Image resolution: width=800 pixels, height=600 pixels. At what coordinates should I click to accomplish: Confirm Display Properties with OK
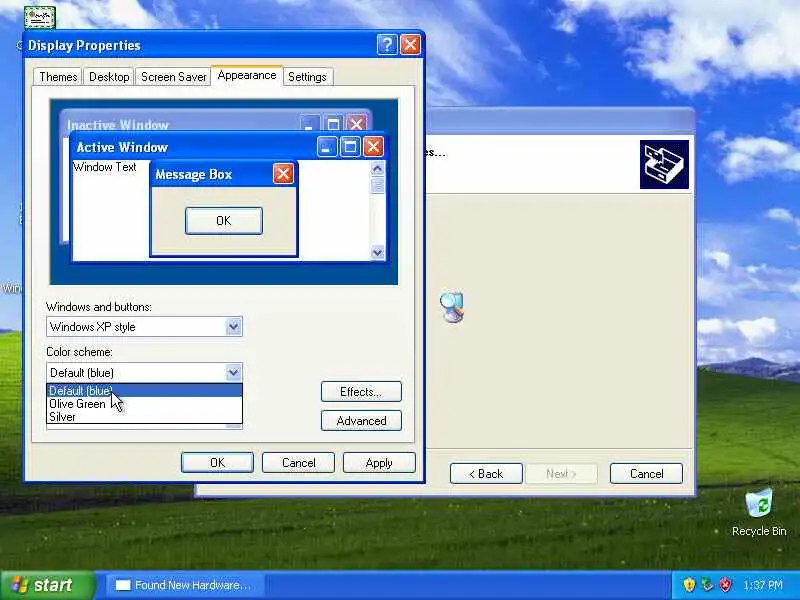point(217,463)
